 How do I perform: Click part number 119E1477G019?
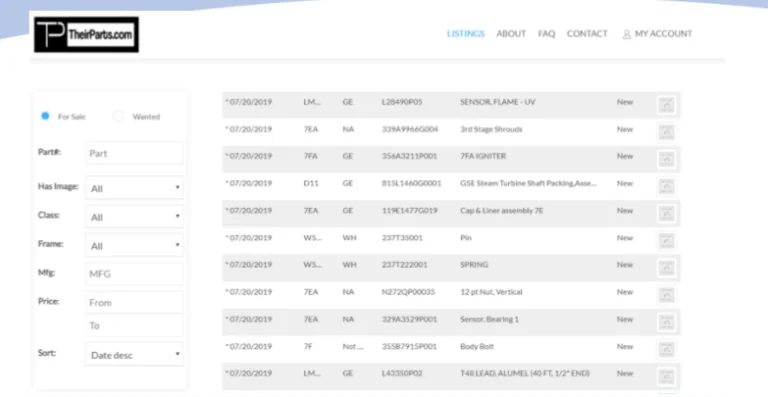tap(409, 210)
